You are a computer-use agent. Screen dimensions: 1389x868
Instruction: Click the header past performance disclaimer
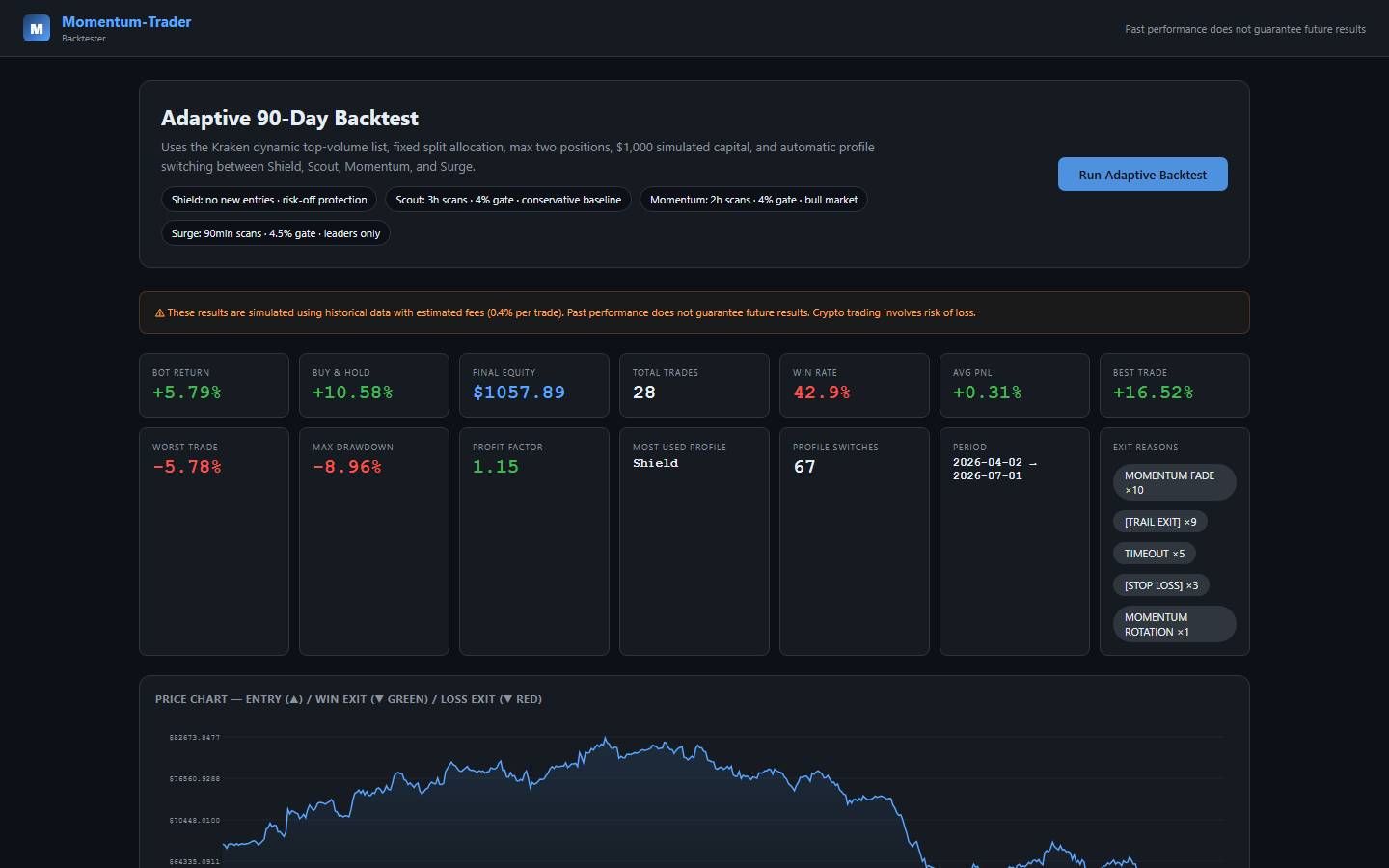click(x=1245, y=29)
